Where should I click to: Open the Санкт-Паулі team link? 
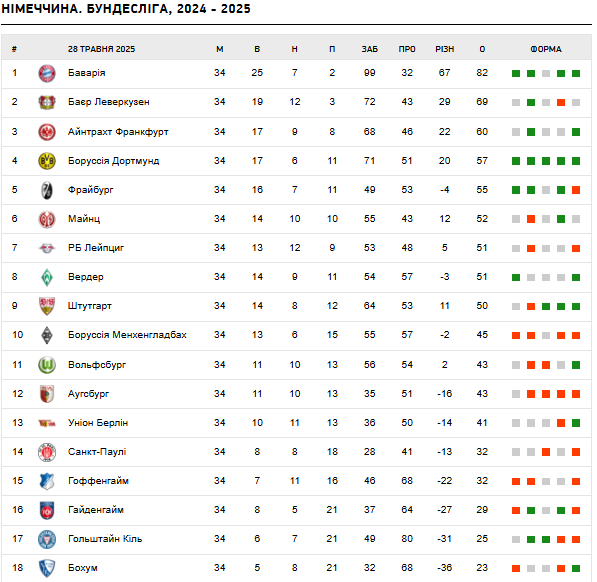tap(97, 451)
